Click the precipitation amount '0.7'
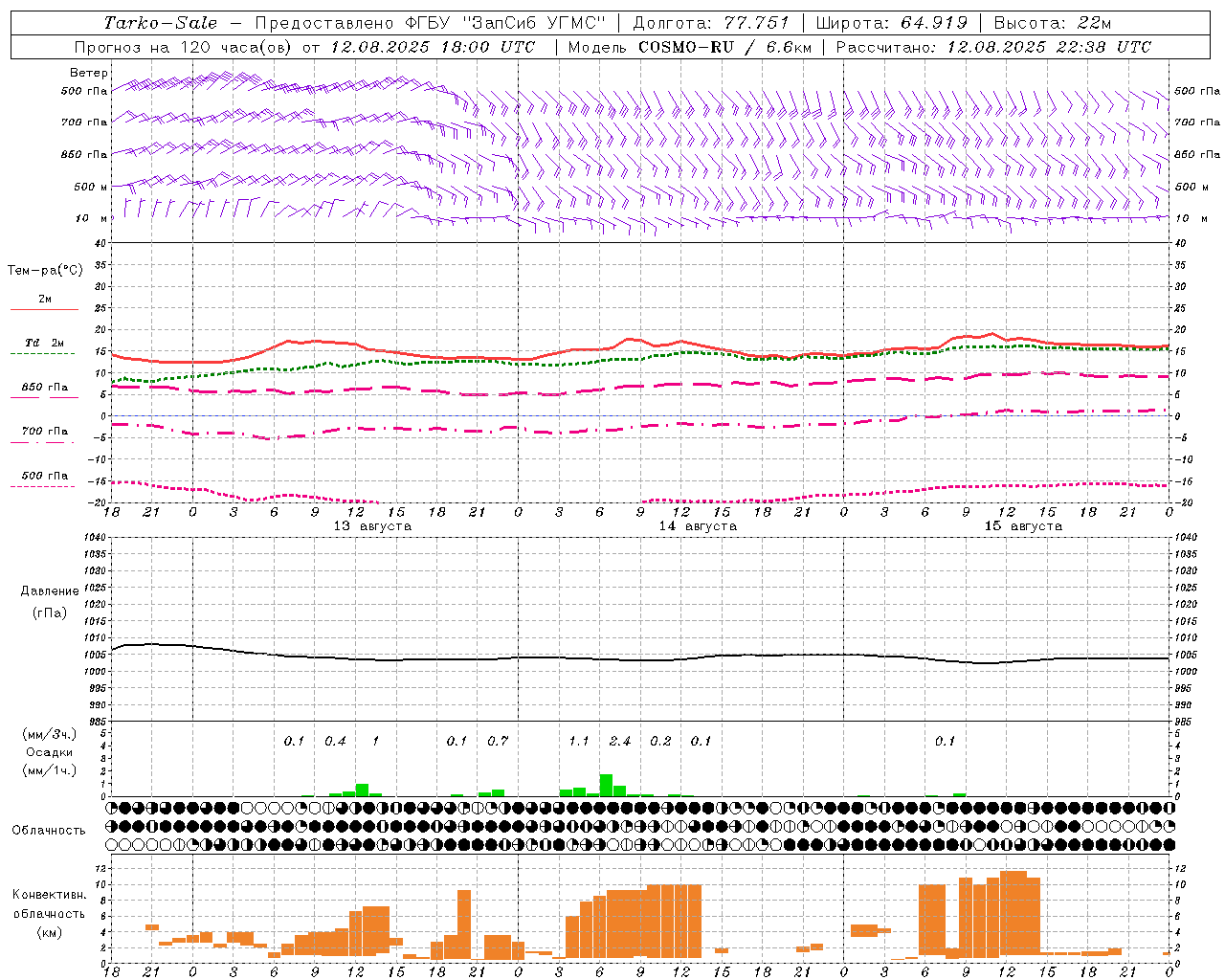 tap(498, 742)
